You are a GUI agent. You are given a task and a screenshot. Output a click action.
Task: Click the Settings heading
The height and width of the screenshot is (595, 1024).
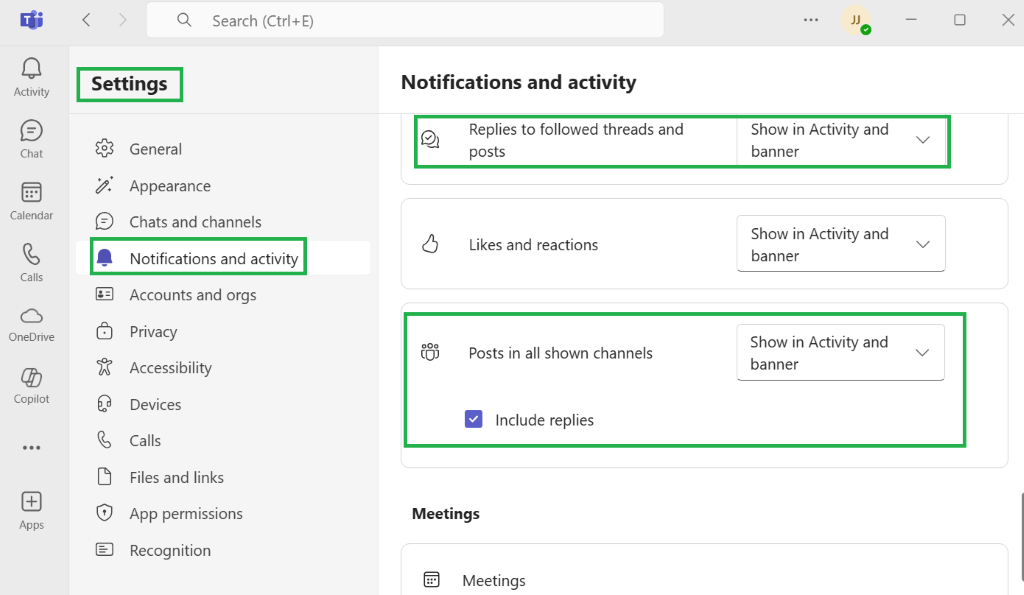pyautogui.click(x=129, y=84)
